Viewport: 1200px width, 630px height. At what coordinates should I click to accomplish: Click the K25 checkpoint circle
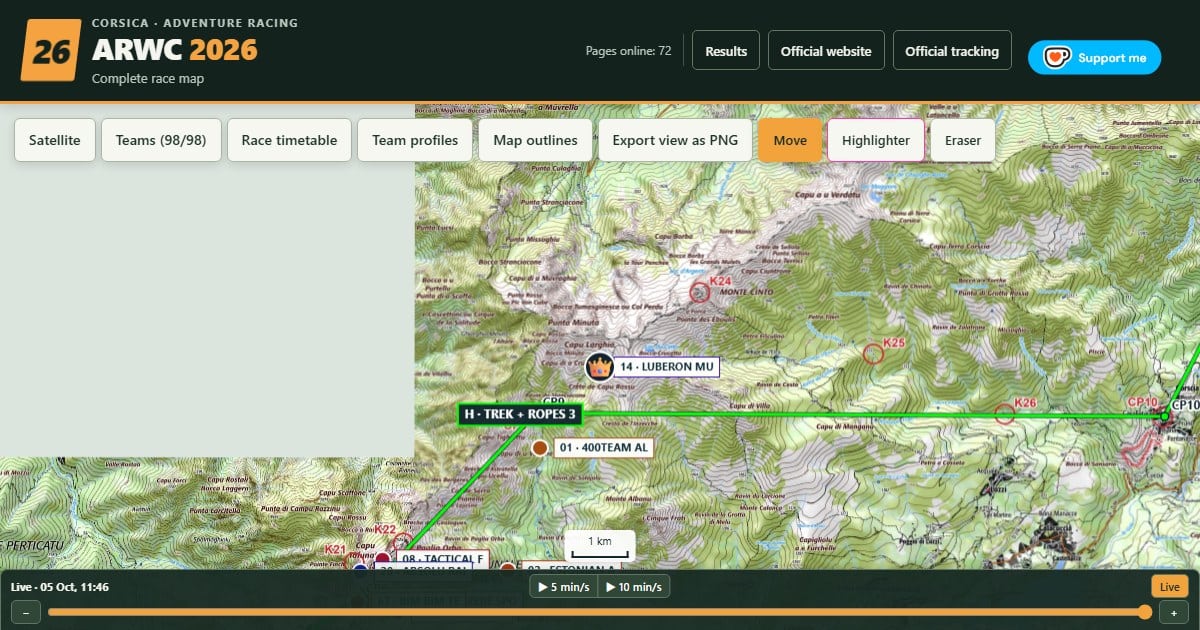[x=873, y=353]
